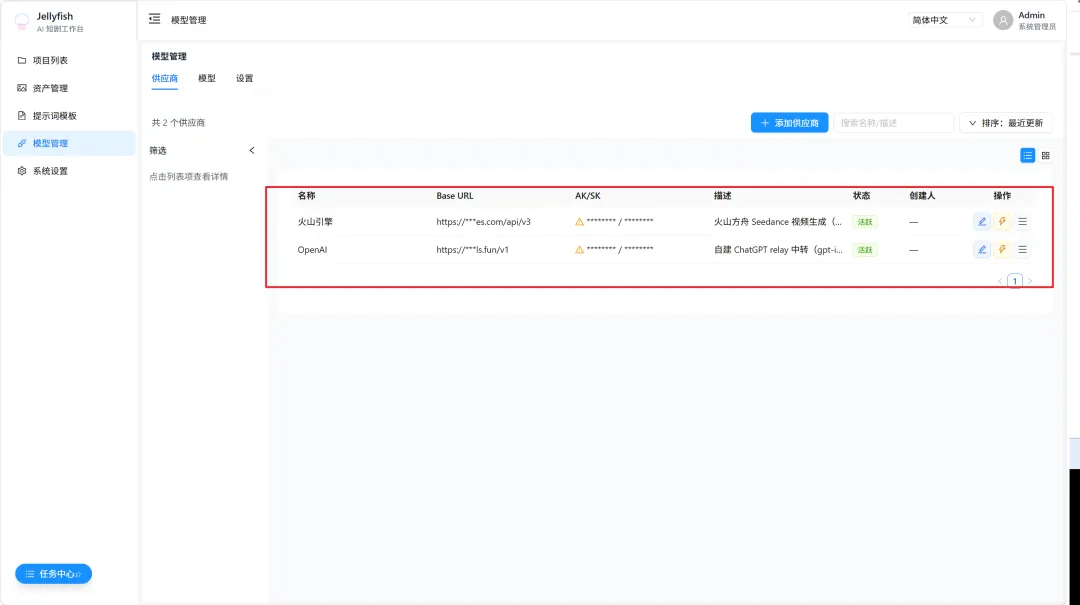Click the Admin user avatar

click(x=1003, y=21)
